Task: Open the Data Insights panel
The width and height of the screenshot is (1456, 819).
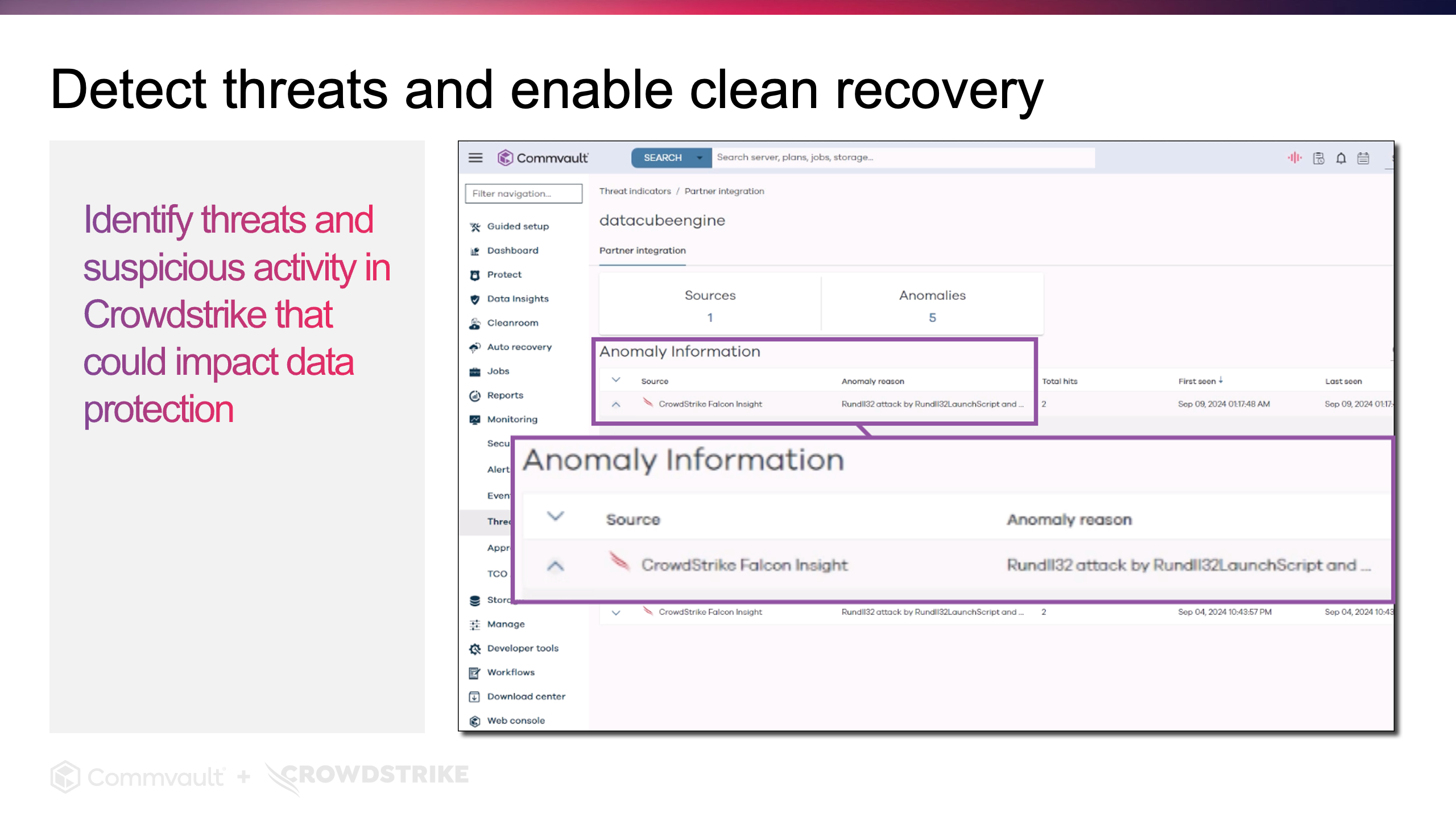Action: pyautogui.click(x=518, y=298)
